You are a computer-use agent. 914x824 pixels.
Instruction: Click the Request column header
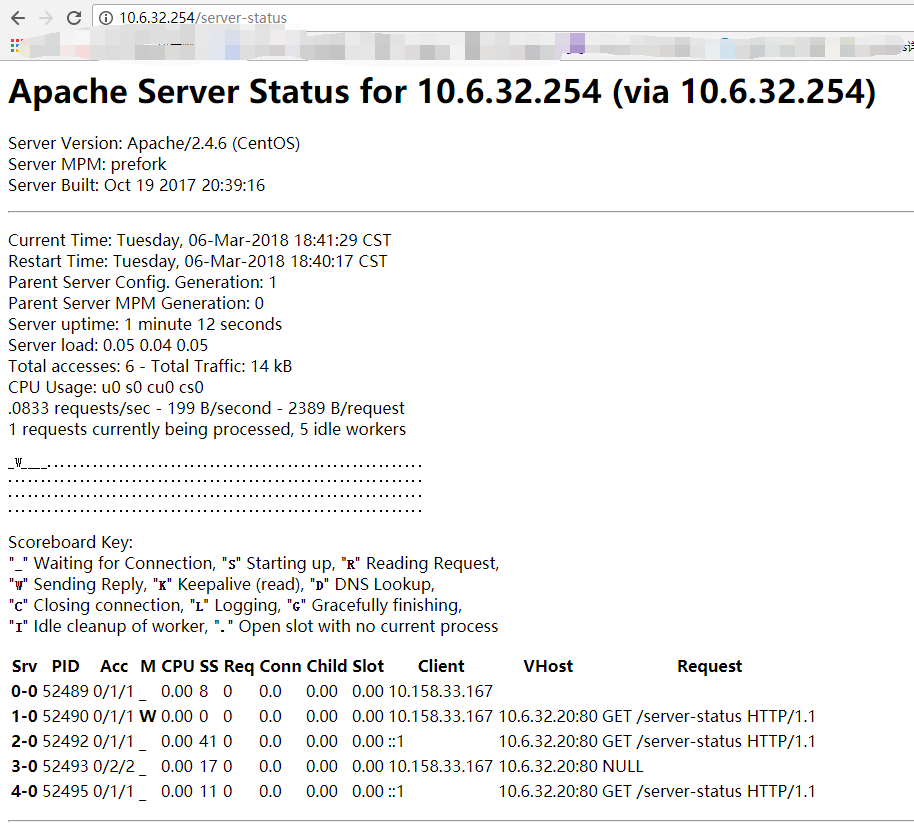click(x=709, y=666)
